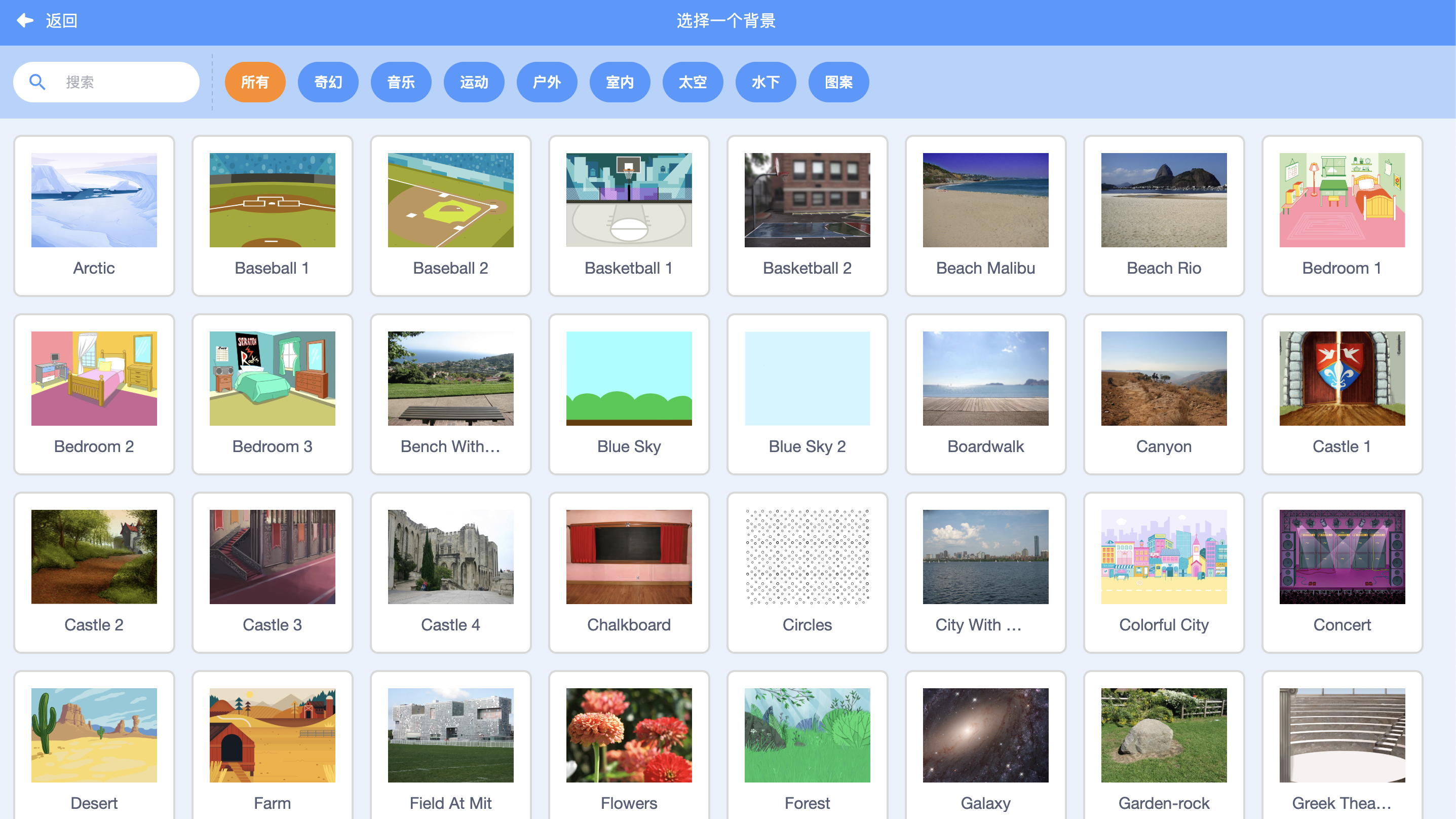The height and width of the screenshot is (819, 1456).
Task: Select the 水下 category filter
Action: tap(765, 82)
